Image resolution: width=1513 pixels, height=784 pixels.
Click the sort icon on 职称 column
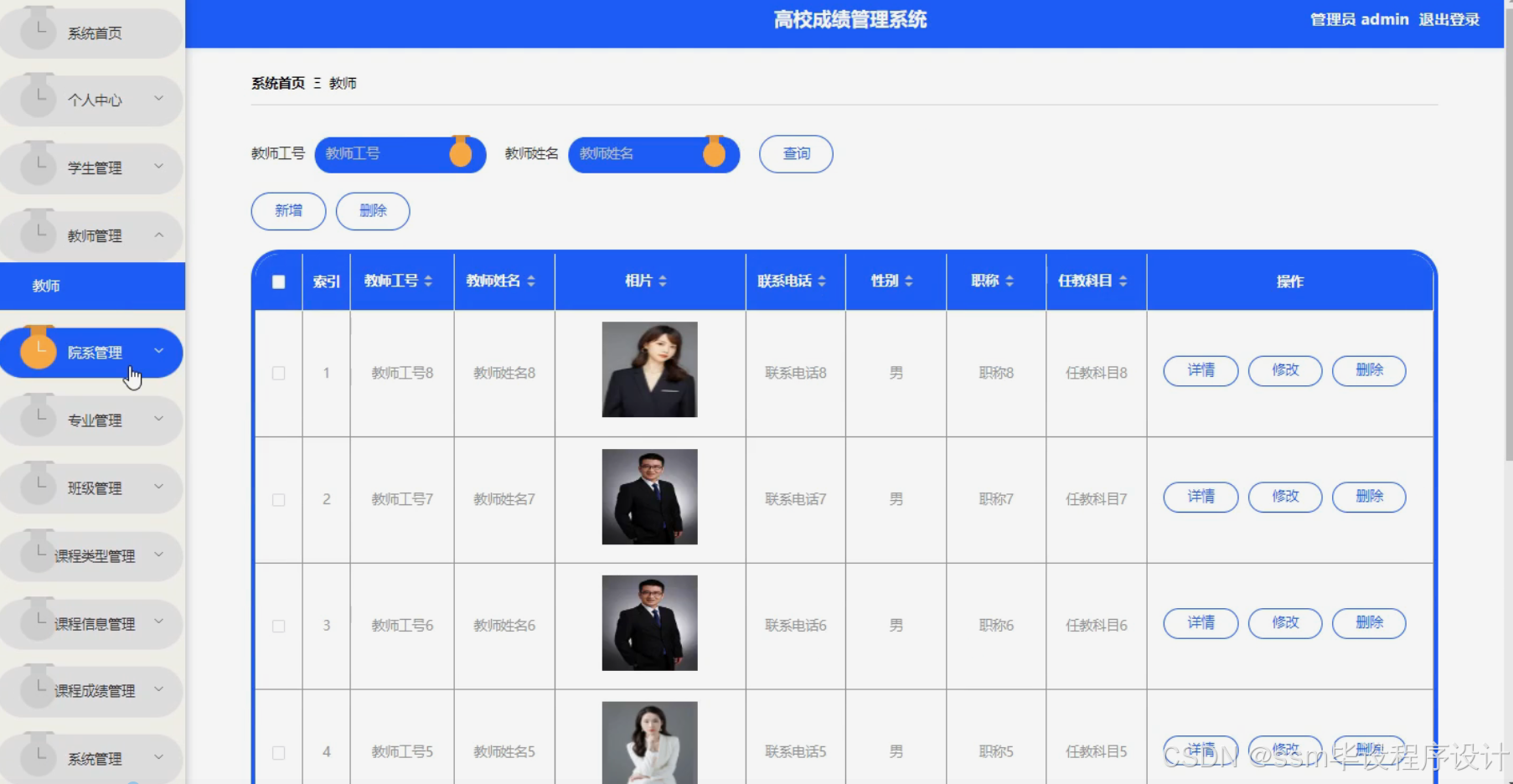point(1012,281)
